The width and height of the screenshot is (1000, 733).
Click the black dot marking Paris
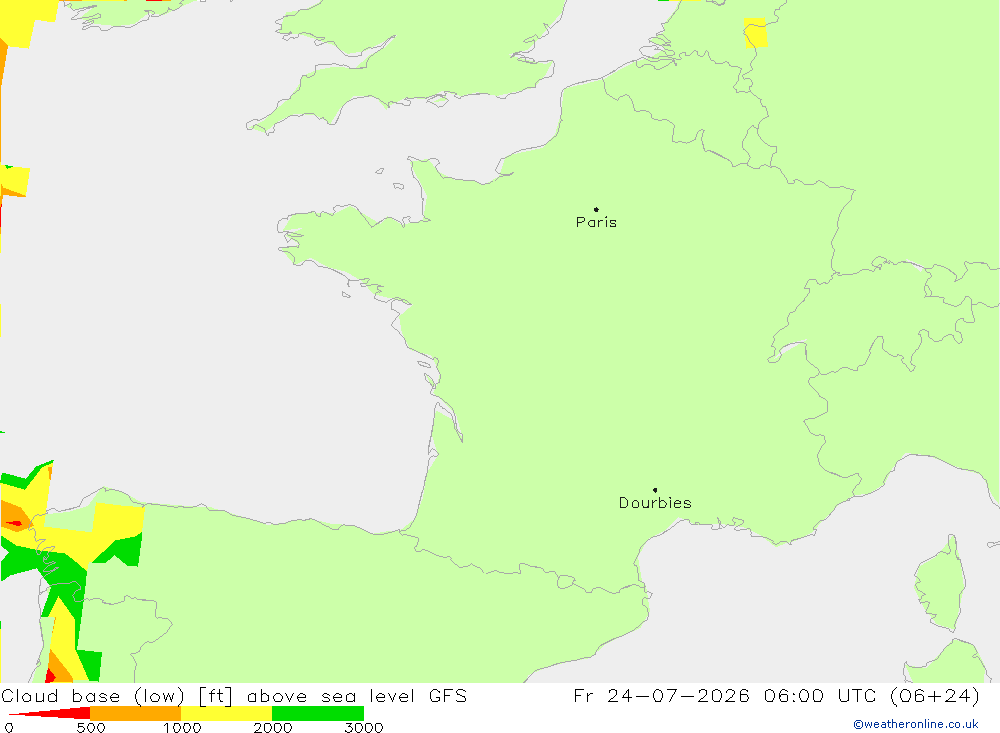[596, 209]
